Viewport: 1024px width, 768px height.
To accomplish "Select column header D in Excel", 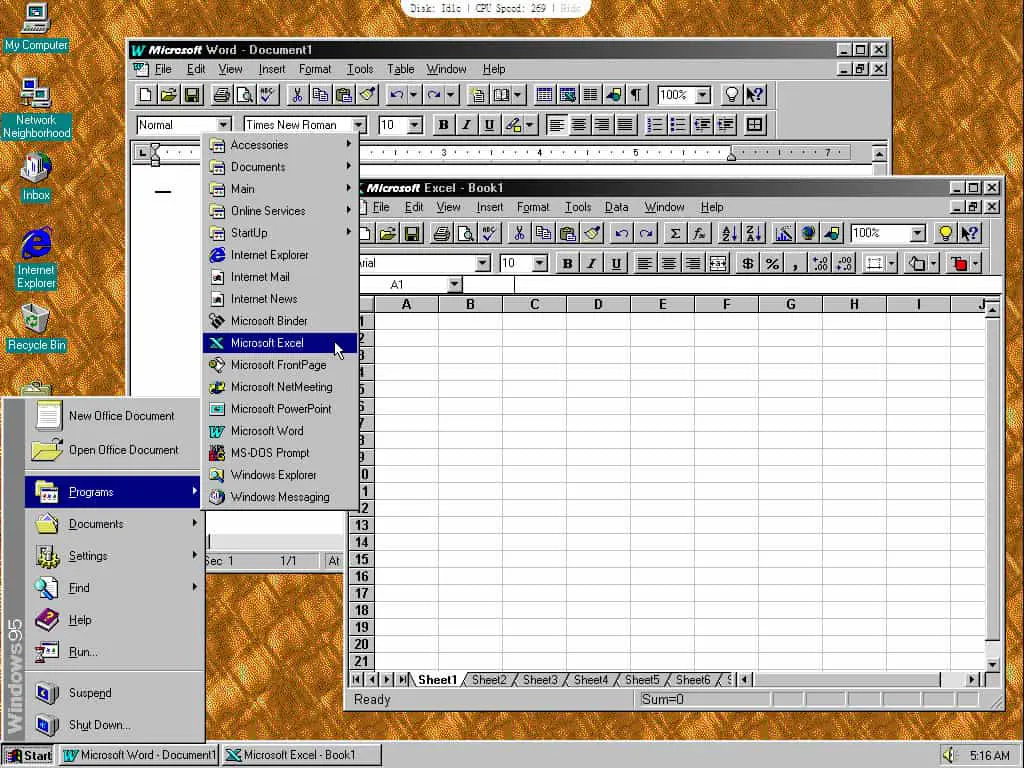I will pyautogui.click(x=598, y=304).
